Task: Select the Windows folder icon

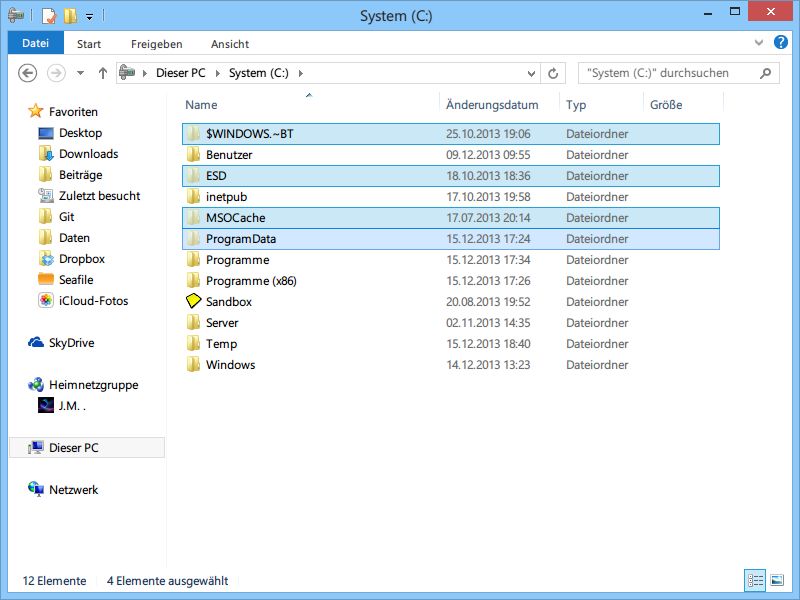Action: 193,364
